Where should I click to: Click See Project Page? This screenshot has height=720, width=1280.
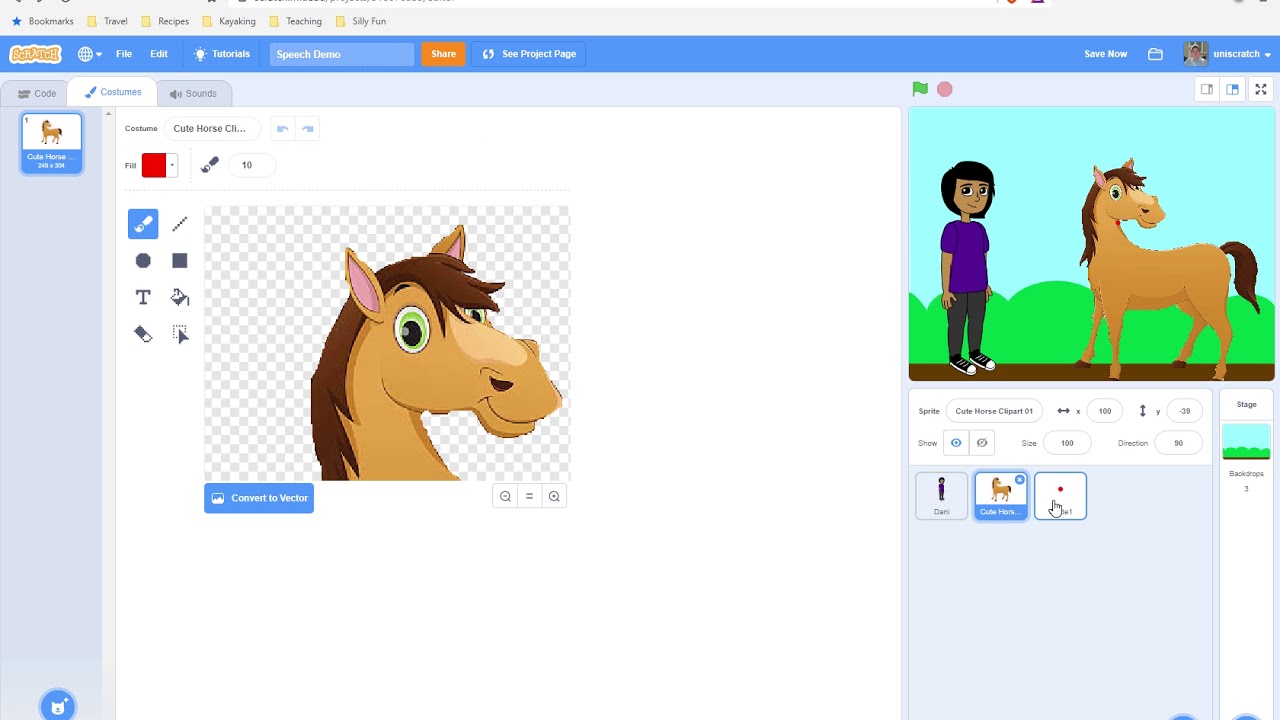(529, 54)
